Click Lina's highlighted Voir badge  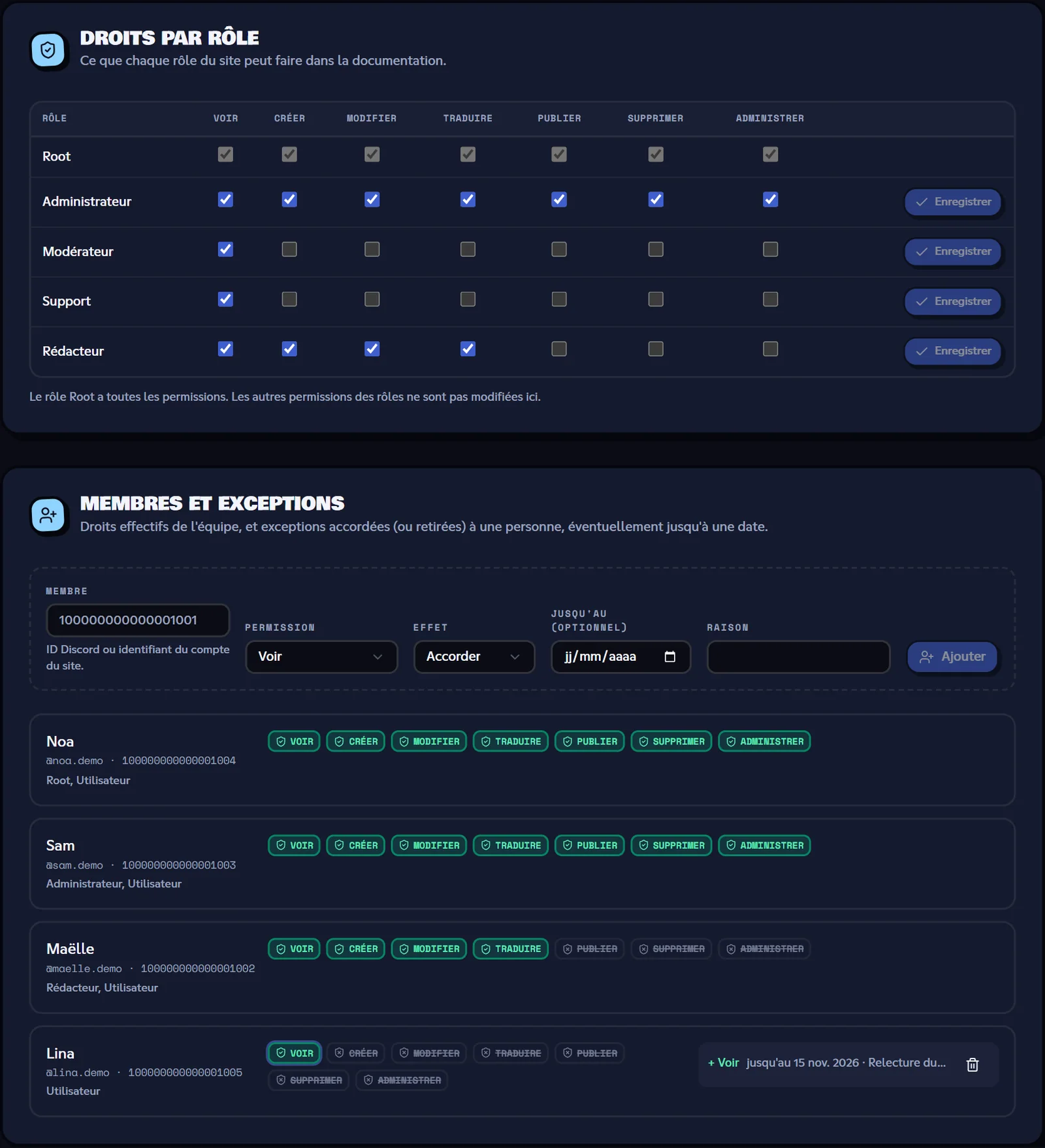[x=295, y=1053]
